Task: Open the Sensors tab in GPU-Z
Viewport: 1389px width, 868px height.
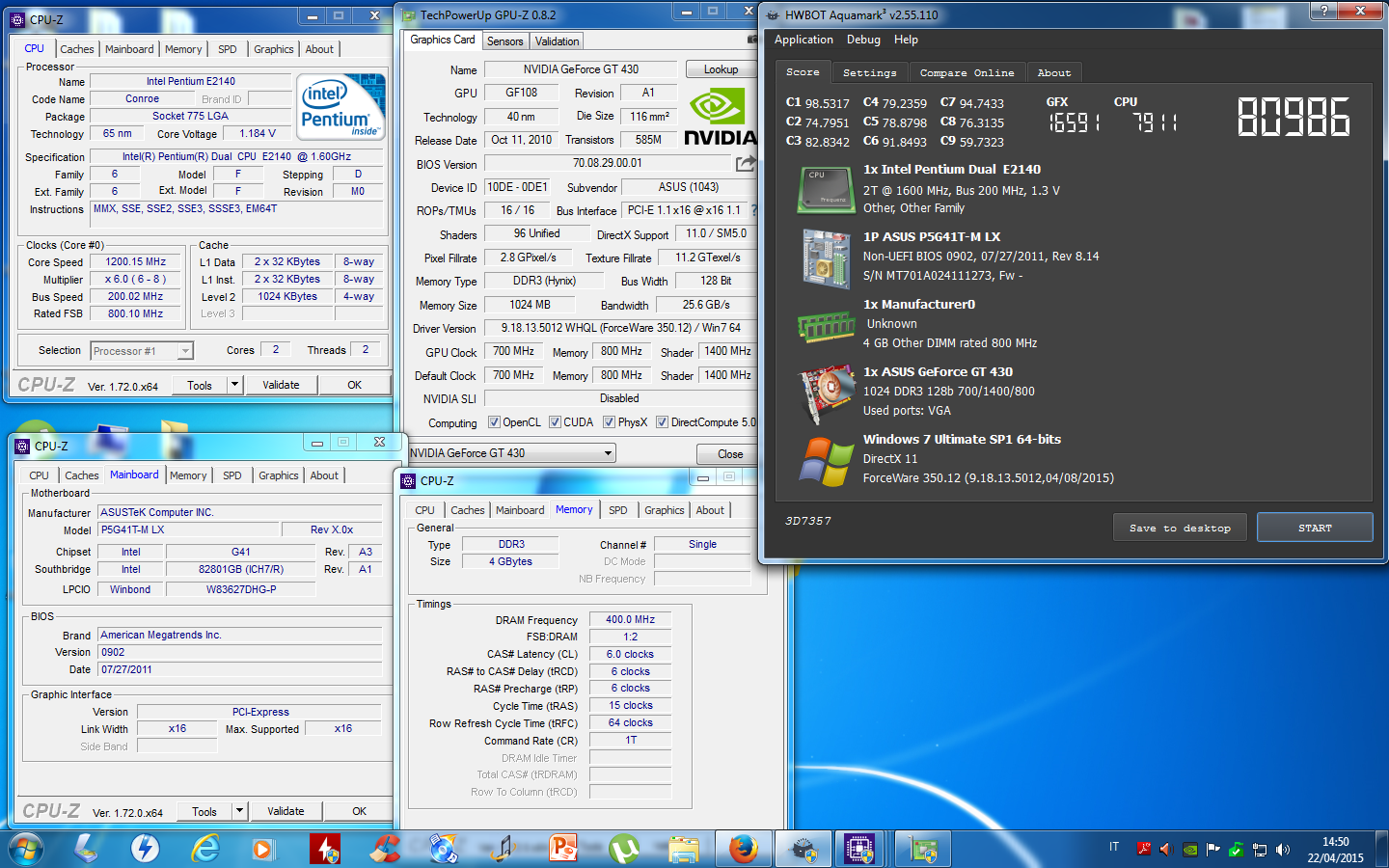Action: click(x=505, y=41)
